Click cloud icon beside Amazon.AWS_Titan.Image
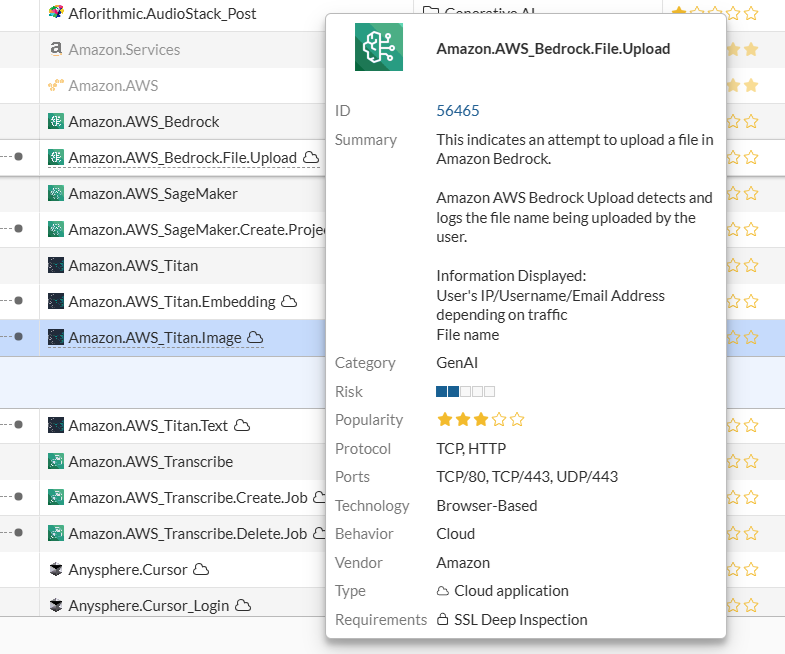This screenshot has width=785, height=654. pyautogui.click(x=255, y=337)
